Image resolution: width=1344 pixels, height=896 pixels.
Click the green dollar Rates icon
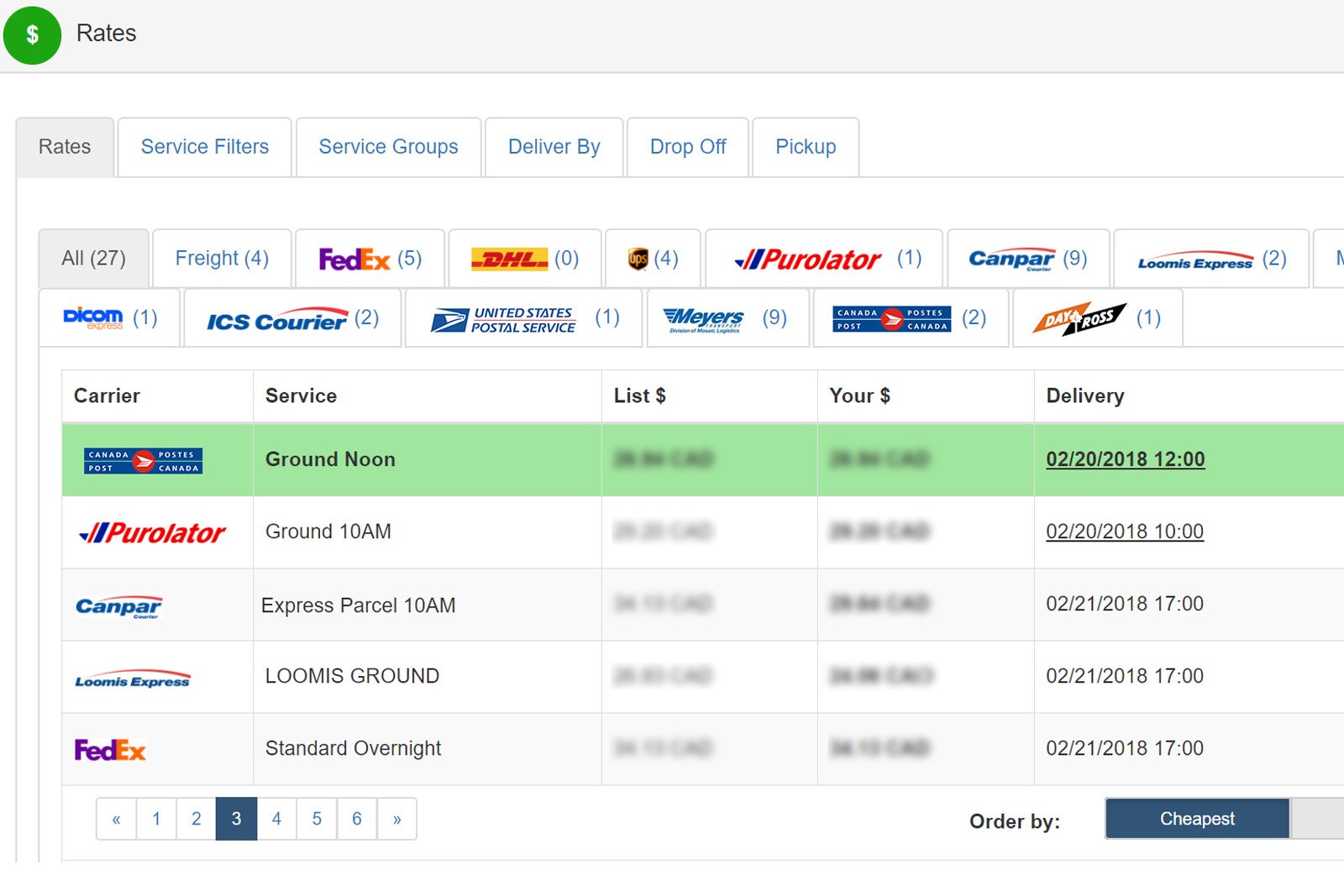32,34
